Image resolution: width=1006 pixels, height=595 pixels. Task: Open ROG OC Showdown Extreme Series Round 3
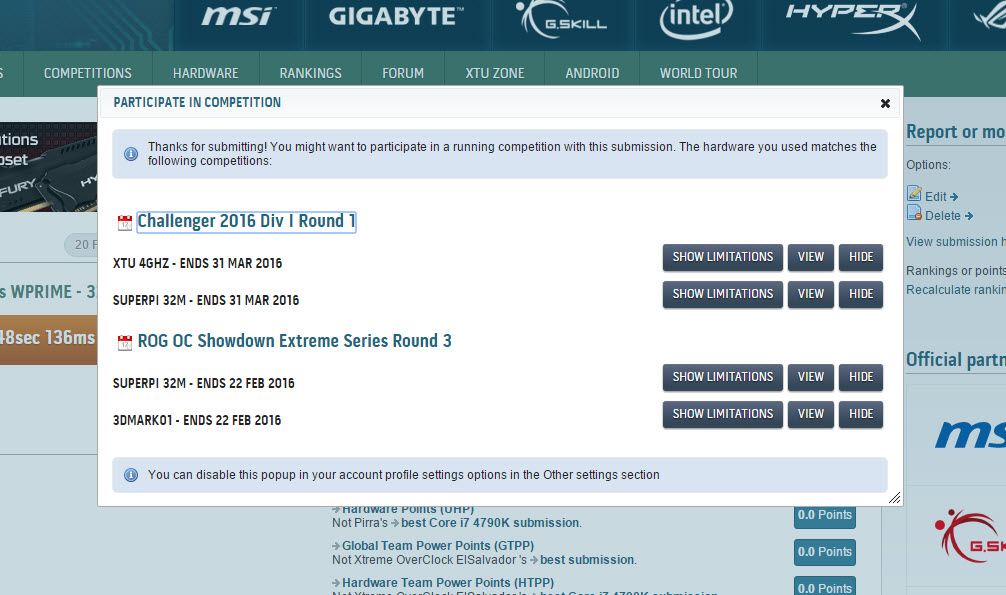pyautogui.click(x=294, y=341)
